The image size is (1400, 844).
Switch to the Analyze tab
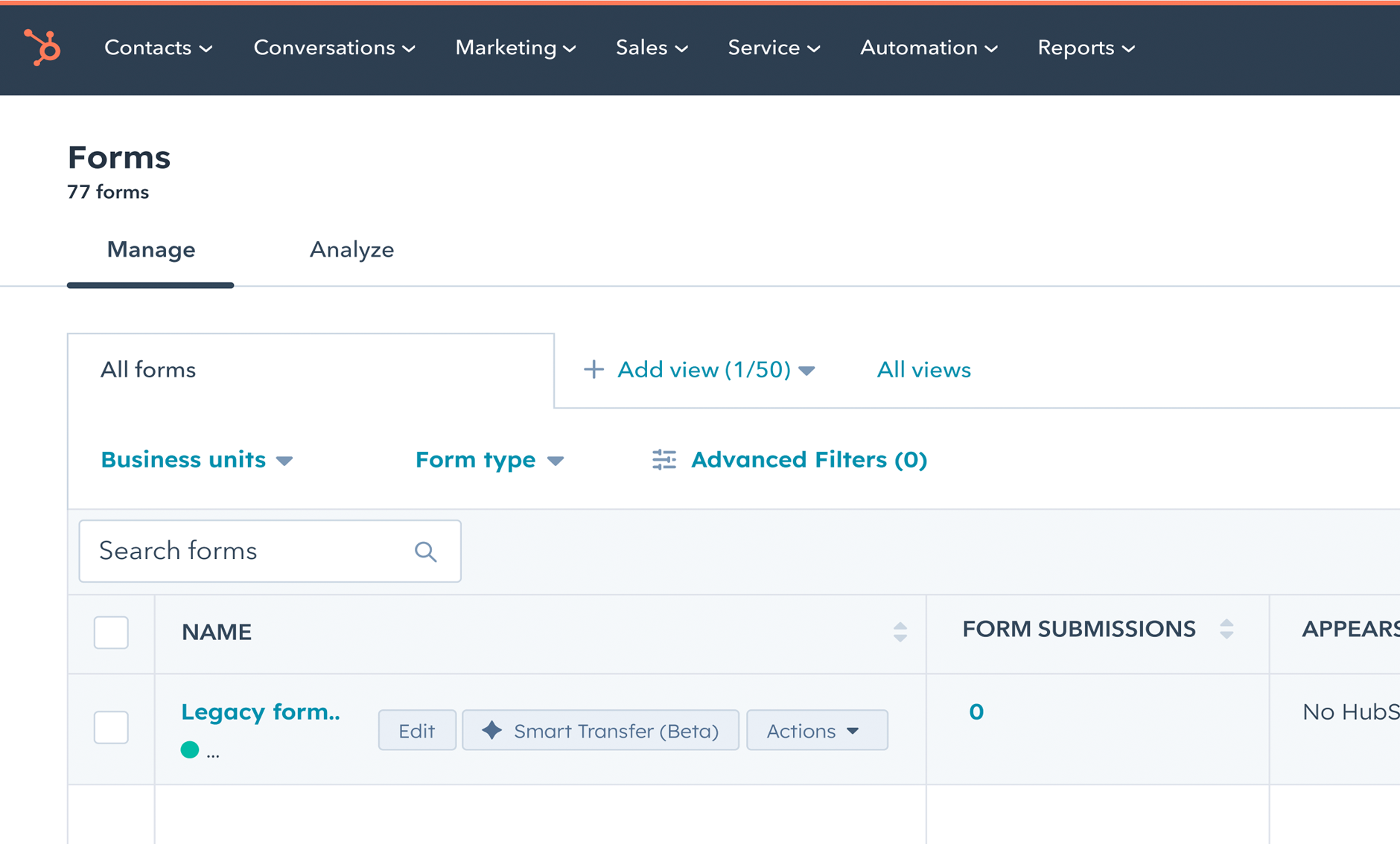tap(351, 249)
